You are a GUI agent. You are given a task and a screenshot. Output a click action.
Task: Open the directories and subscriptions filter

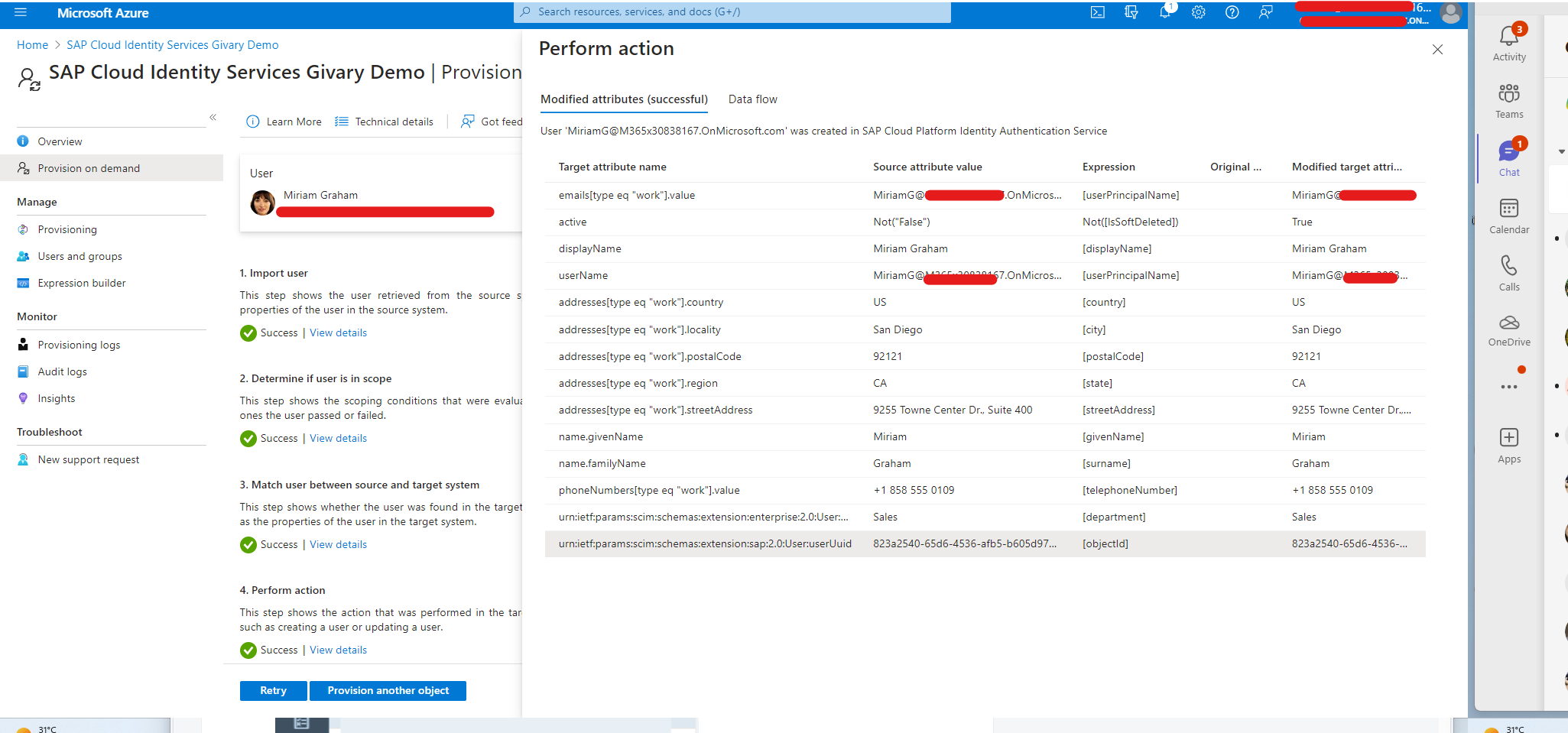(x=1131, y=12)
